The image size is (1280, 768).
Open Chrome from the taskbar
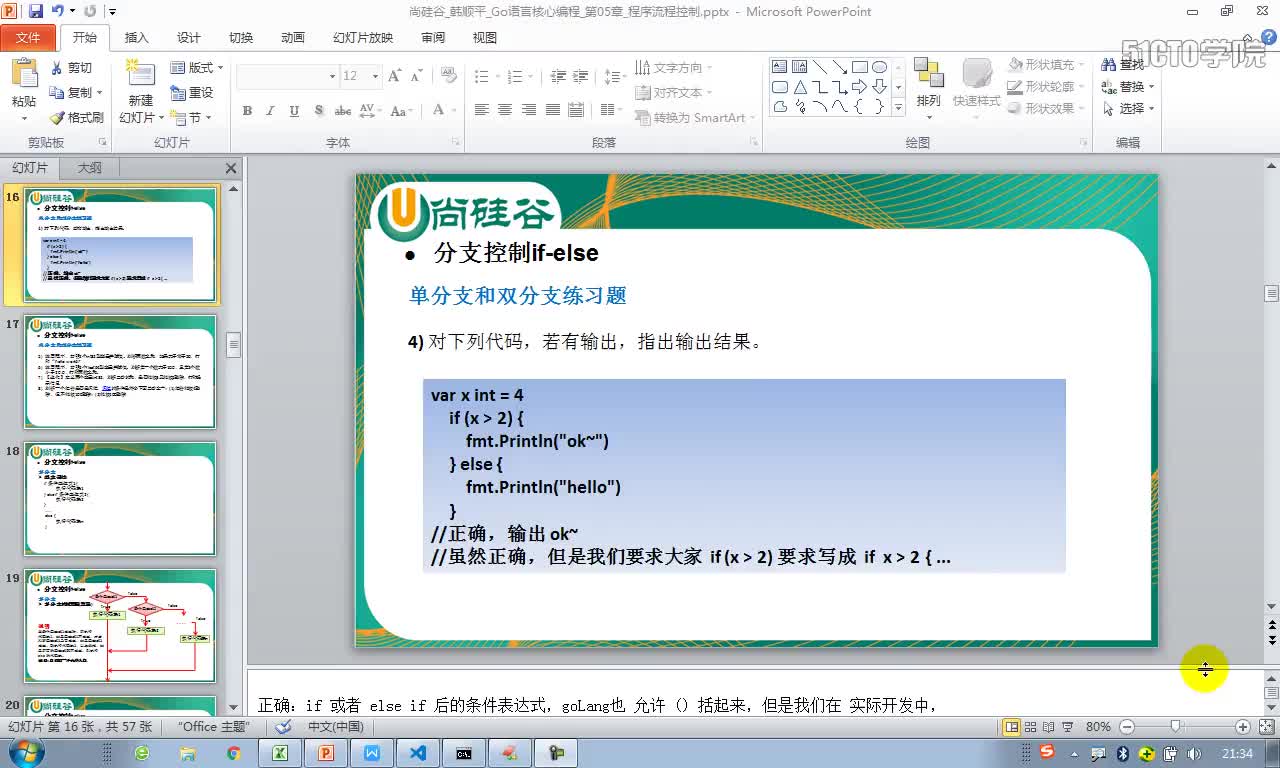[x=233, y=753]
